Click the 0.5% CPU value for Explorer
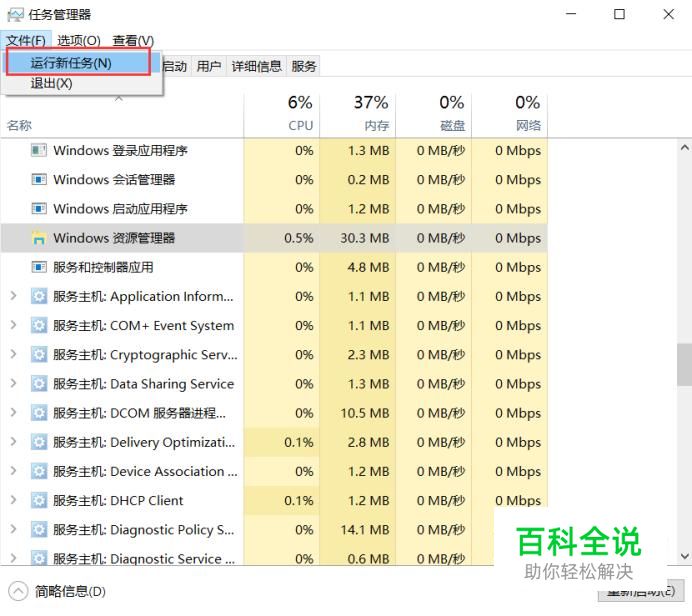The height and width of the screenshot is (616, 692). [299, 238]
